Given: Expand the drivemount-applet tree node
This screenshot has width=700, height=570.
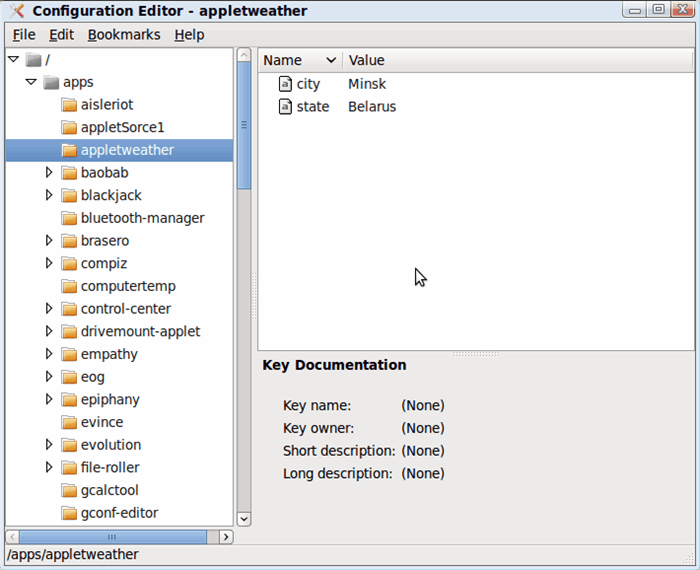Looking at the screenshot, I should (x=49, y=331).
